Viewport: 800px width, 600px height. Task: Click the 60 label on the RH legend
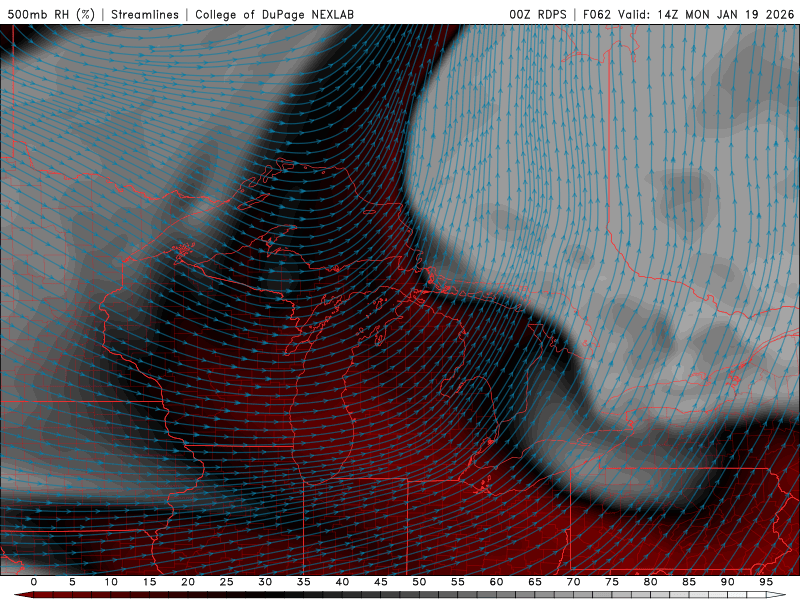[x=496, y=582]
